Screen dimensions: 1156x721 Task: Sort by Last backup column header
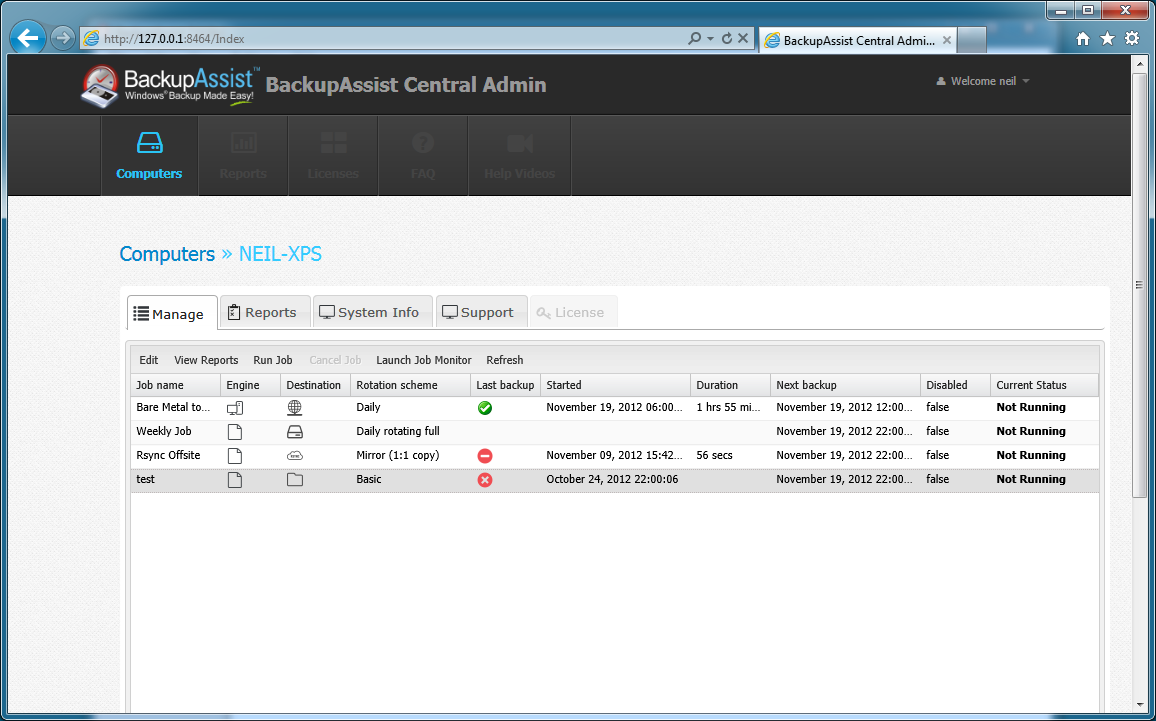tap(506, 385)
